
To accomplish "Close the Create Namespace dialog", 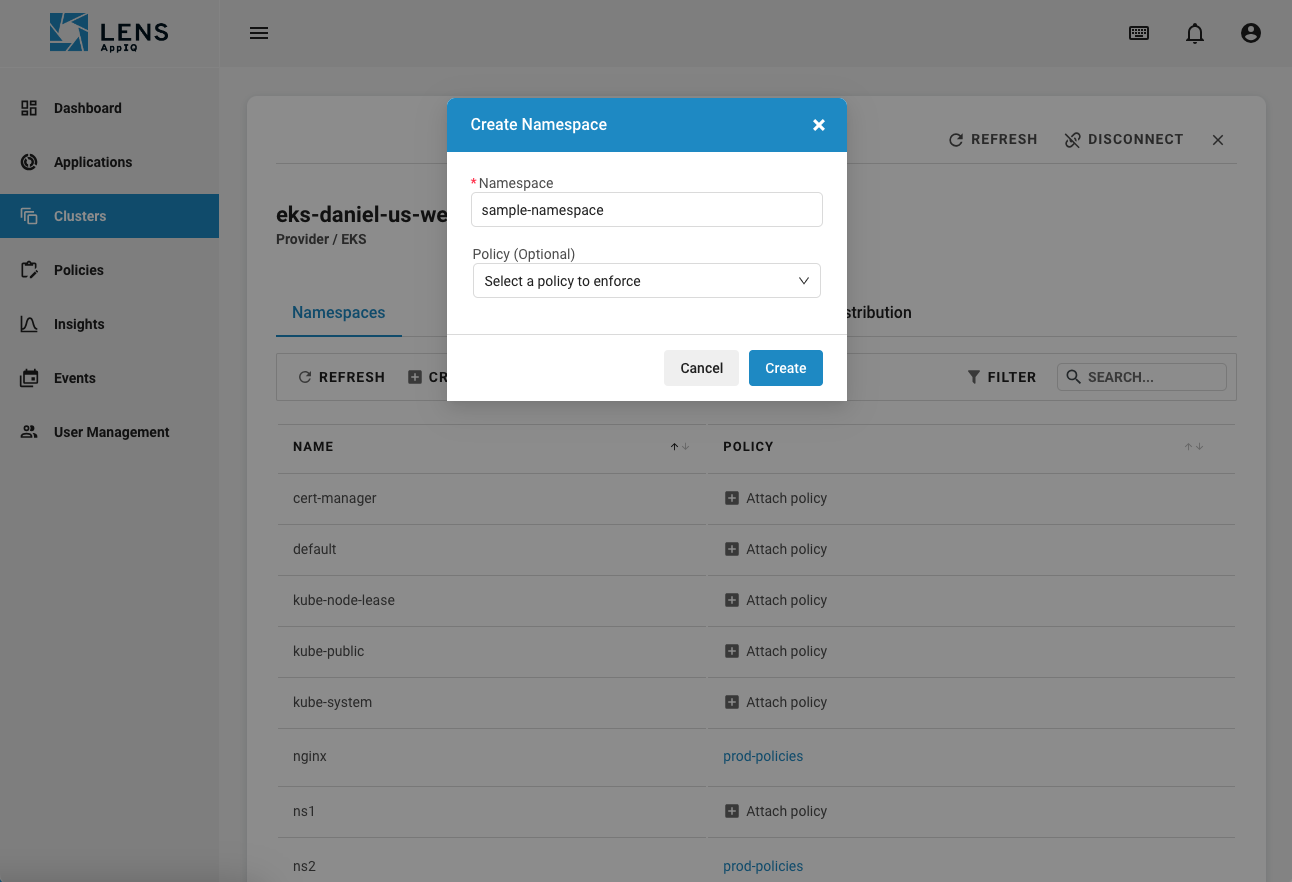I will [x=819, y=125].
